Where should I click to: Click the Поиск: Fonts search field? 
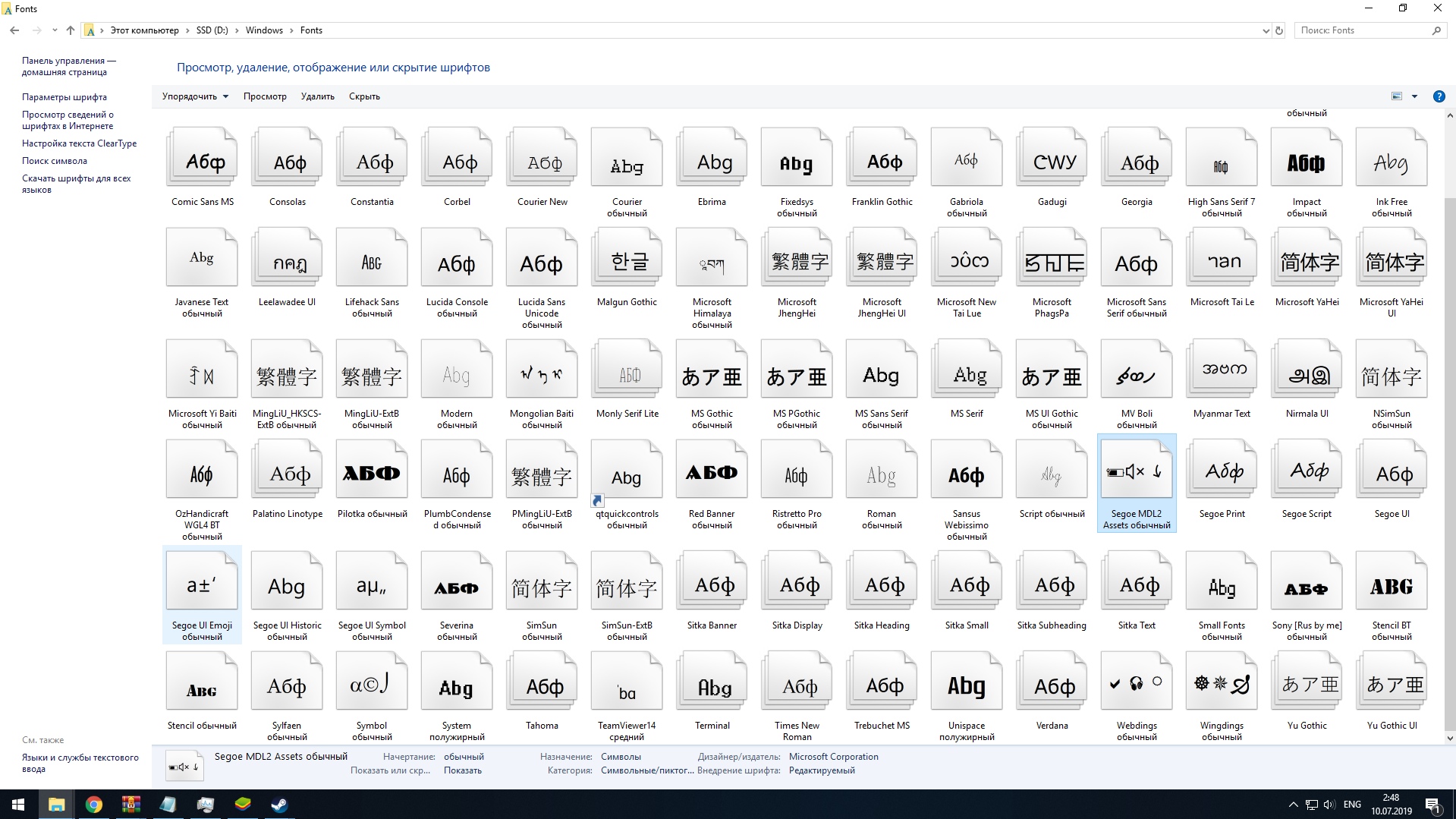click(x=1362, y=30)
